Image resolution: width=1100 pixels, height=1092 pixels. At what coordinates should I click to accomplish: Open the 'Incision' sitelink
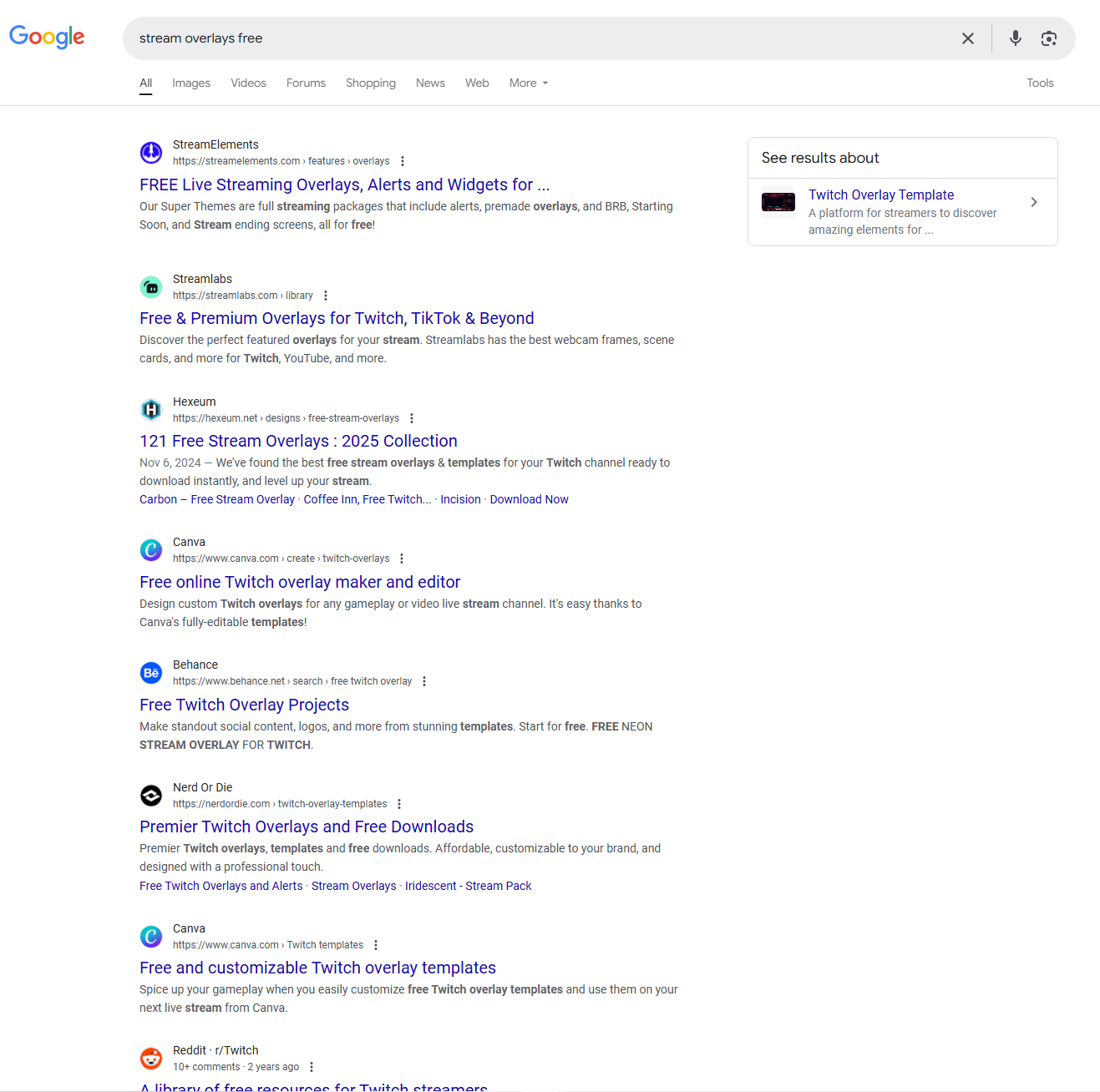click(461, 499)
